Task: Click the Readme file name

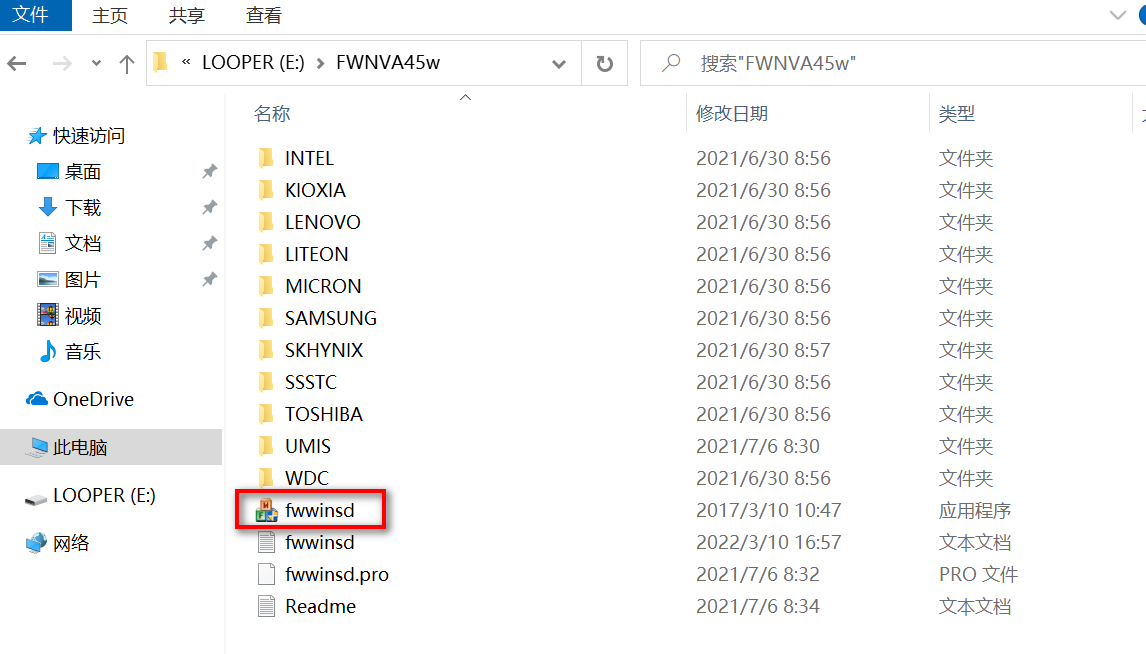Action: tap(320, 607)
